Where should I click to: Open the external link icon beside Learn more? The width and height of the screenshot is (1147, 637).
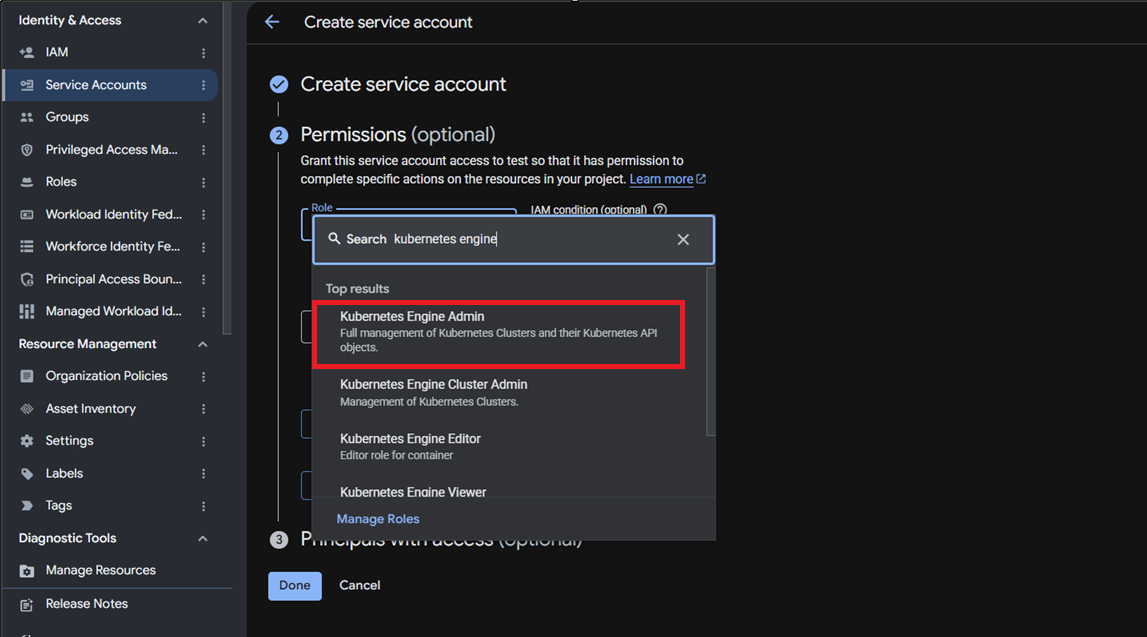(701, 178)
